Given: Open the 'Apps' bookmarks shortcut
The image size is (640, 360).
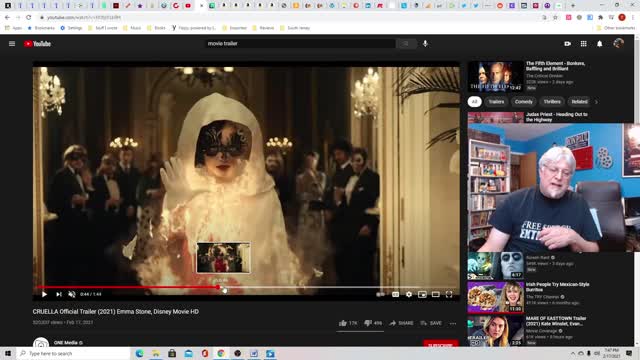Looking at the screenshot, I should pos(13,28).
